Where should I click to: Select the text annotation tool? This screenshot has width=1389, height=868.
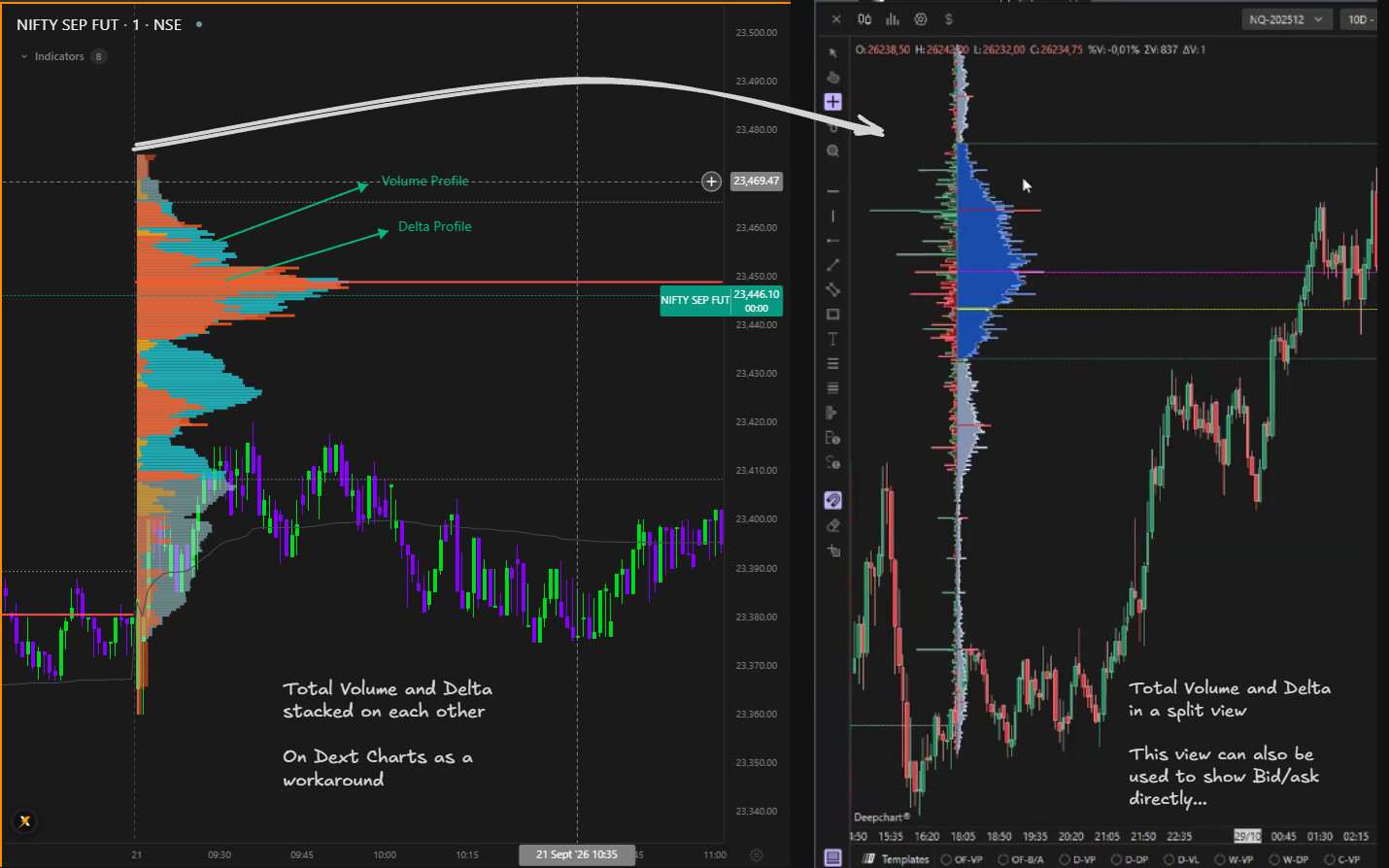pos(832,339)
